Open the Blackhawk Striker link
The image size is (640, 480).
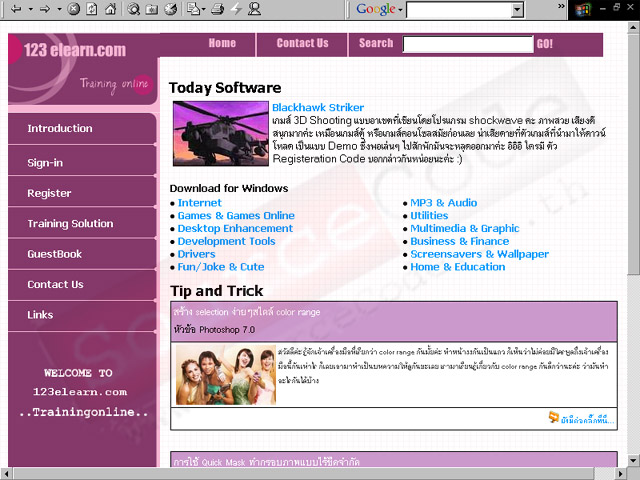pyautogui.click(x=318, y=107)
